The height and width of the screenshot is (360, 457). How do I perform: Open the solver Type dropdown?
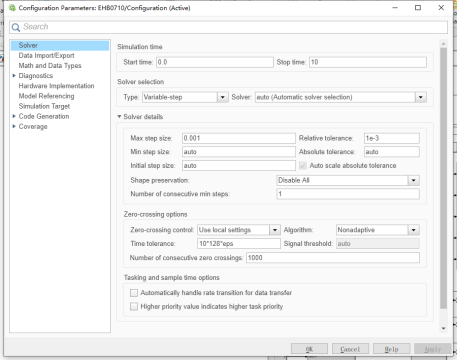pyautogui.click(x=222, y=97)
